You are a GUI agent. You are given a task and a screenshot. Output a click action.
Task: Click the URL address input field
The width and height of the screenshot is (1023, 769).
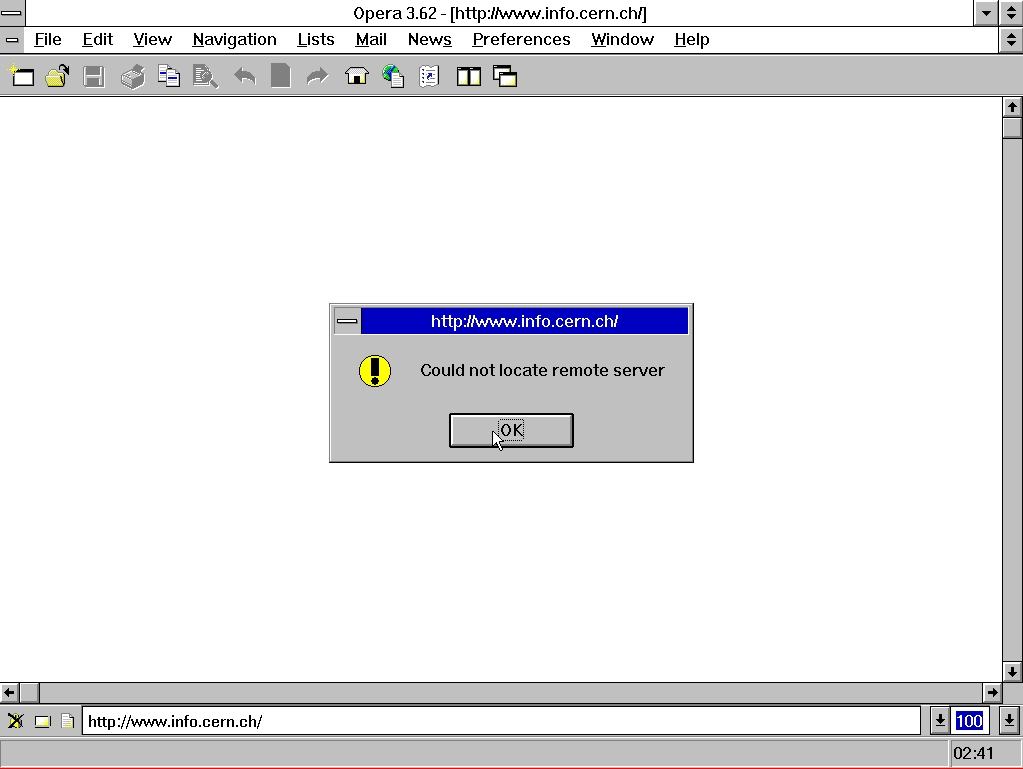pyautogui.click(x=501, y=721)
